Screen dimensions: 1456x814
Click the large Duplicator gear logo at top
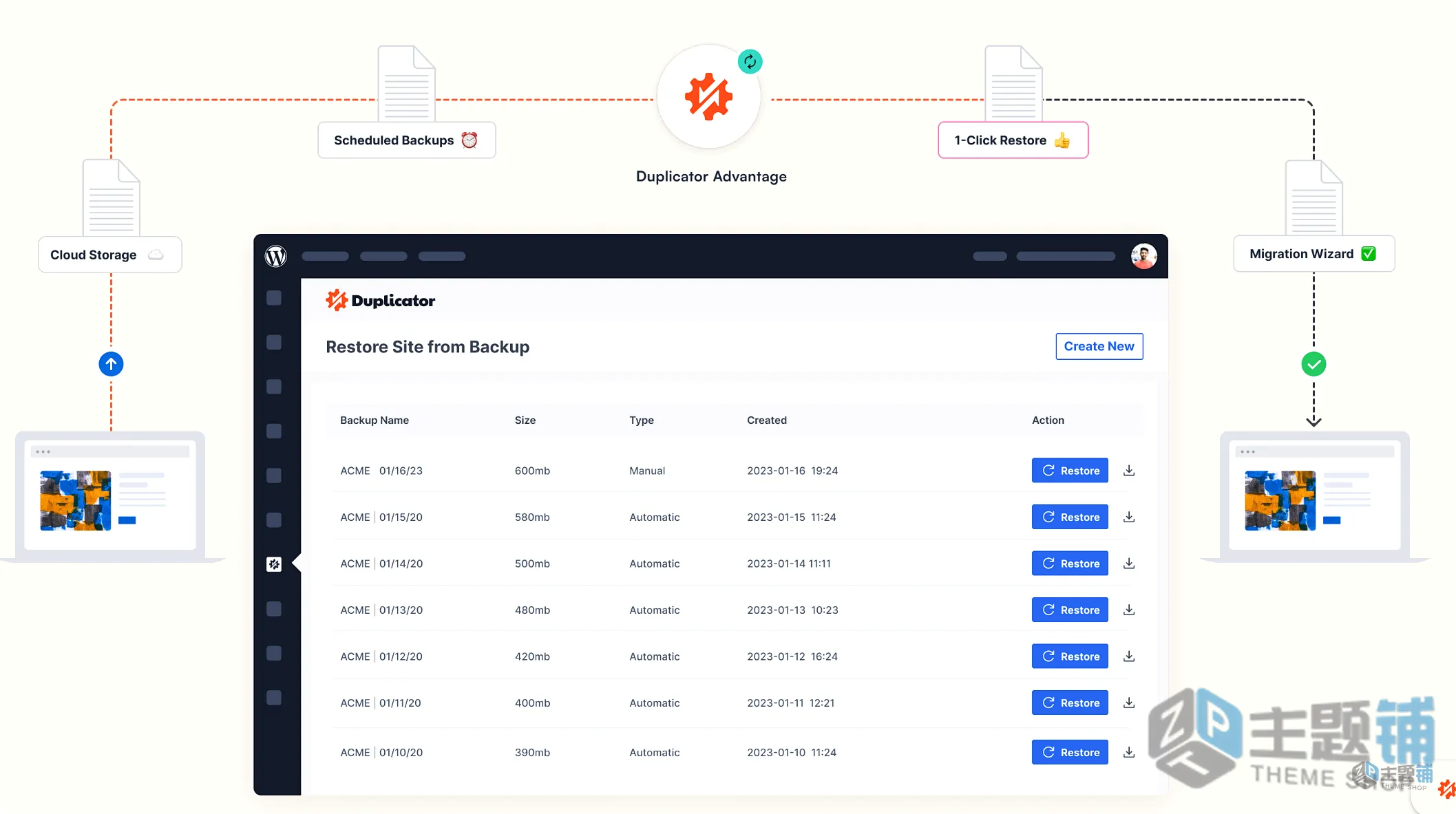[x=708, y=96]
